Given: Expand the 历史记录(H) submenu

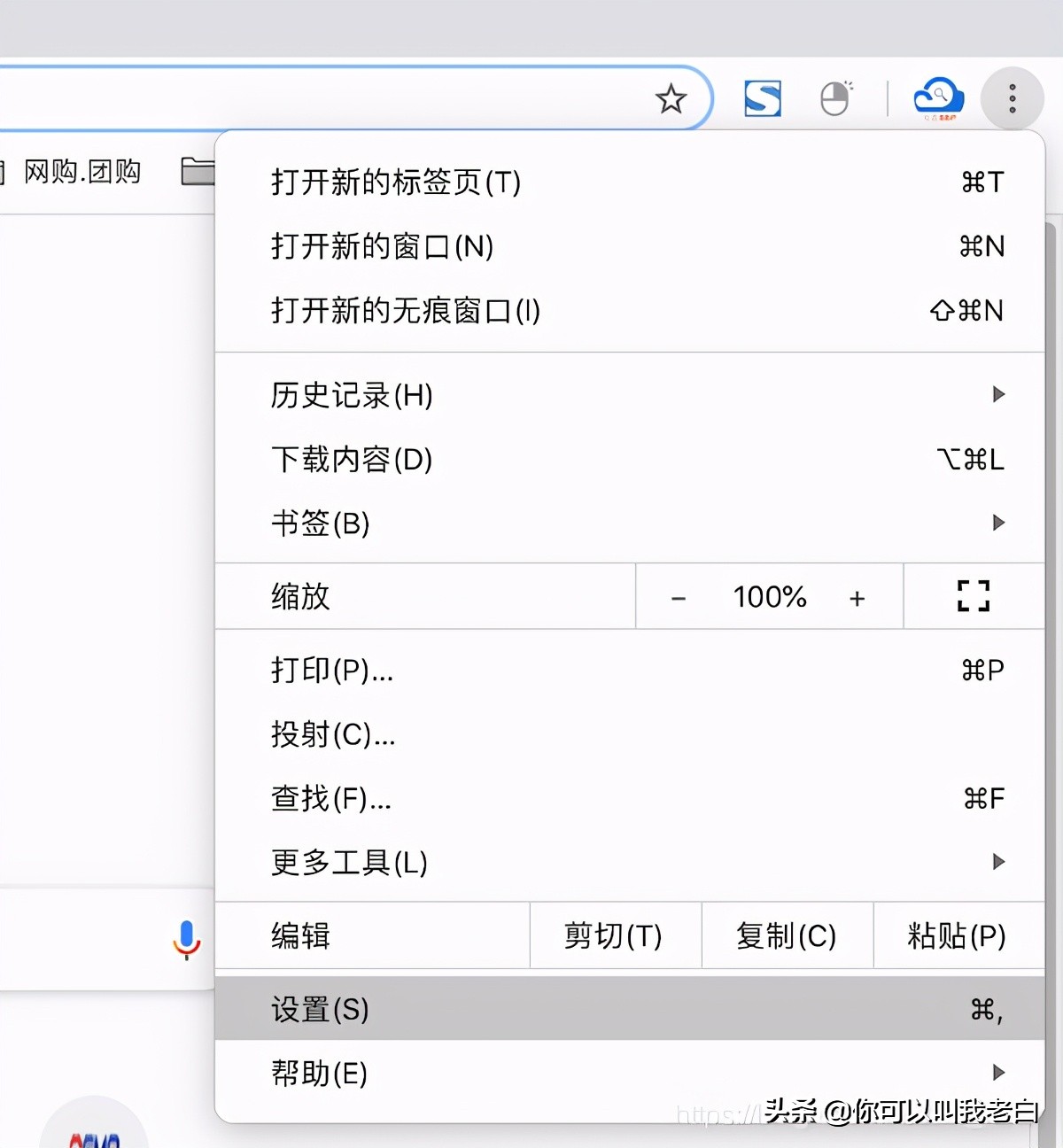Looking at the screenshot, I should (x=351, y=396).
